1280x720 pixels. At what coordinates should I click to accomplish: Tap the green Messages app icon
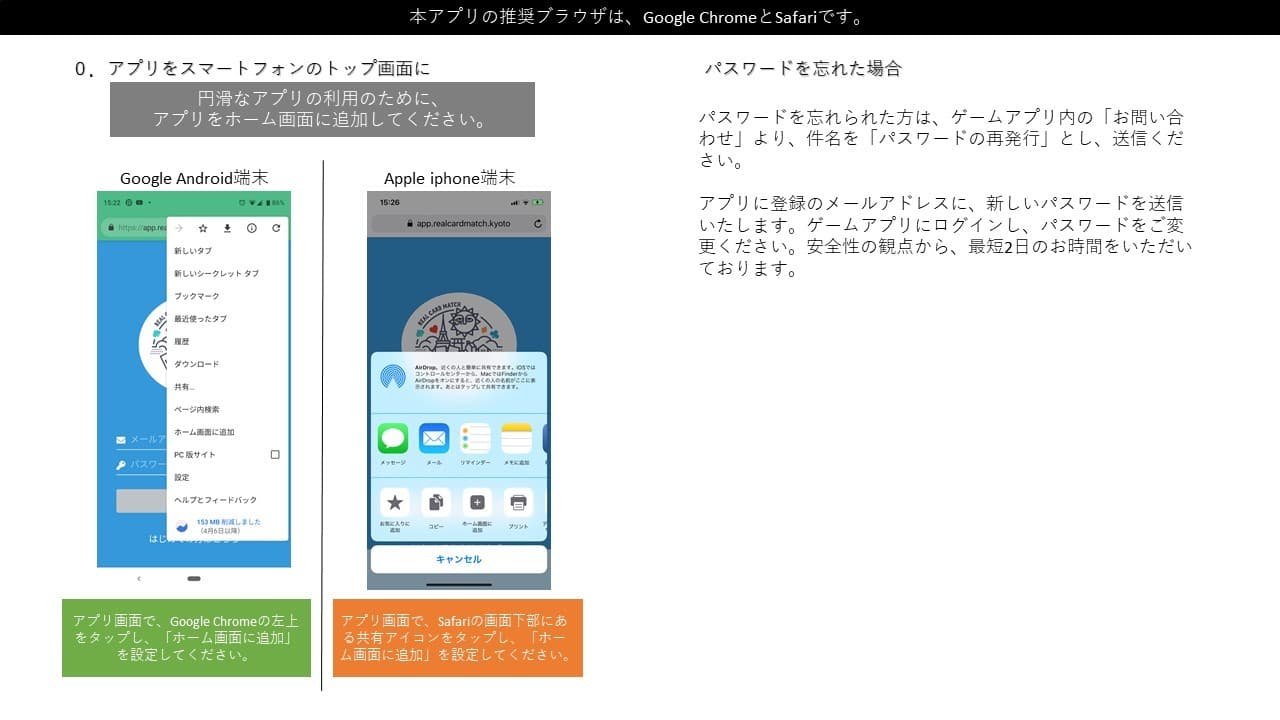coord(393,438)
